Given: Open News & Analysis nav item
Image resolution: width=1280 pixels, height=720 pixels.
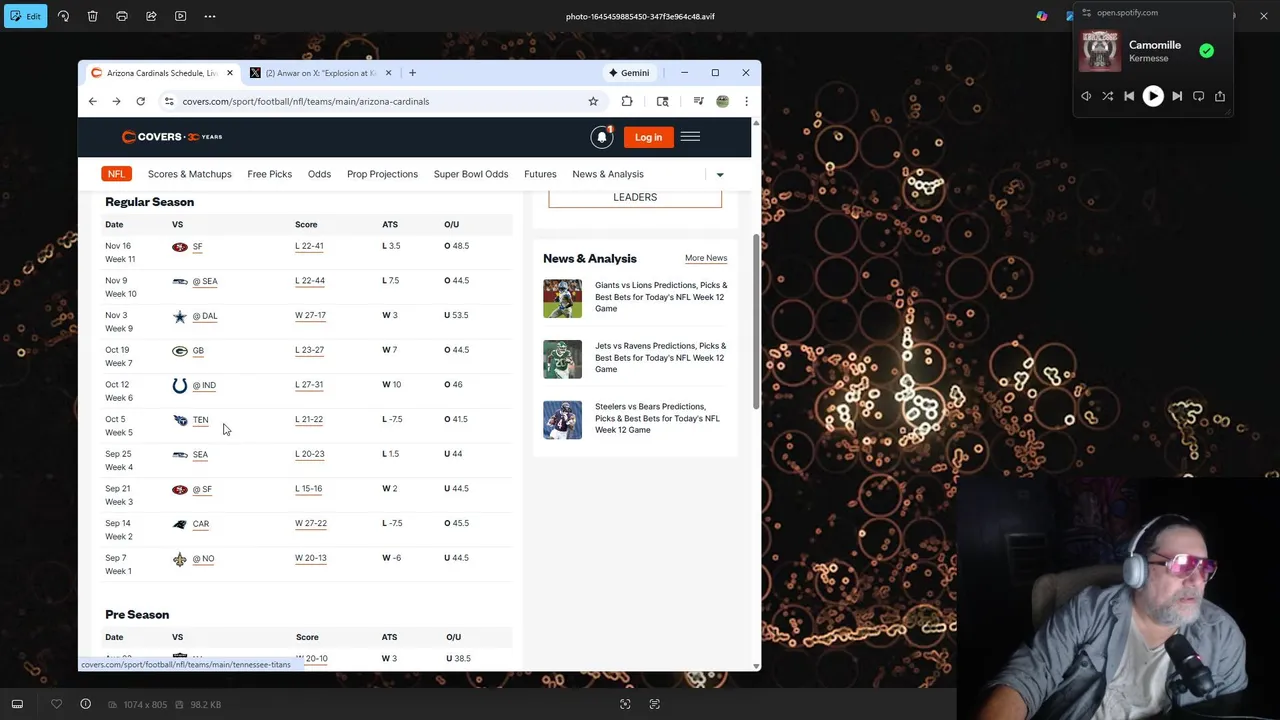Looking at the screenshot, I should point(608,174).
